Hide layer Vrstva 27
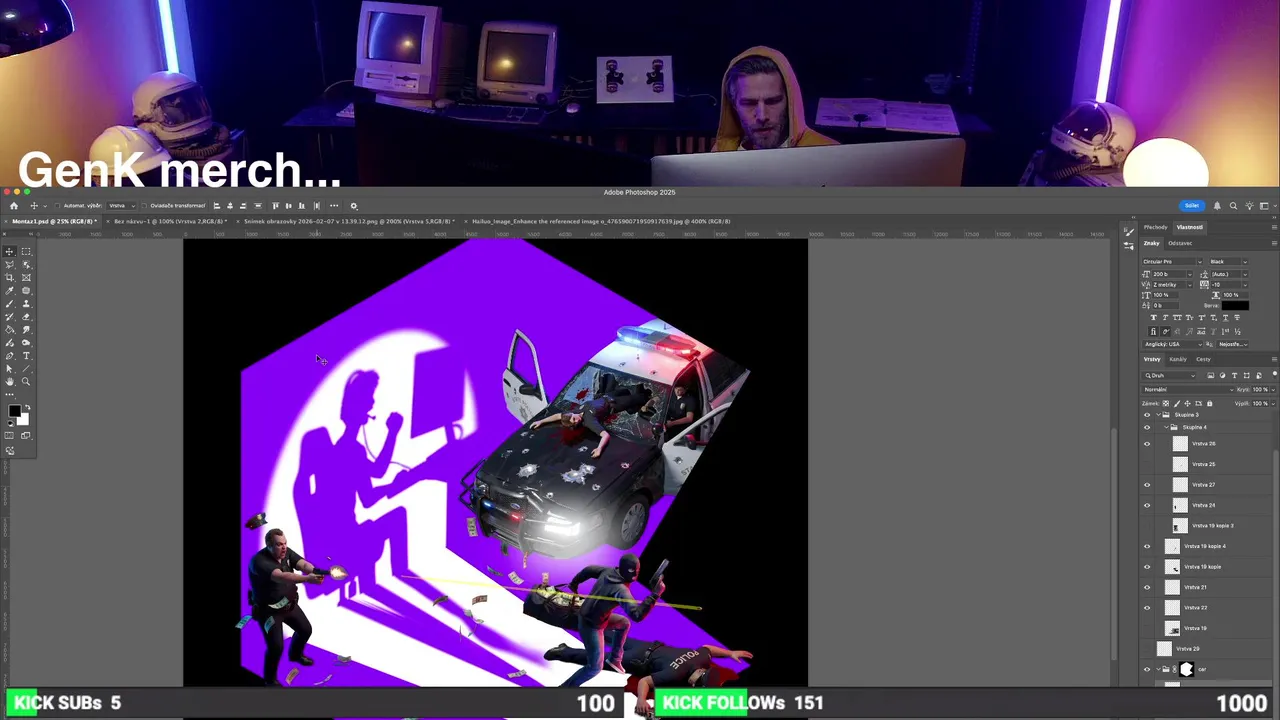 click(1147, 485)
